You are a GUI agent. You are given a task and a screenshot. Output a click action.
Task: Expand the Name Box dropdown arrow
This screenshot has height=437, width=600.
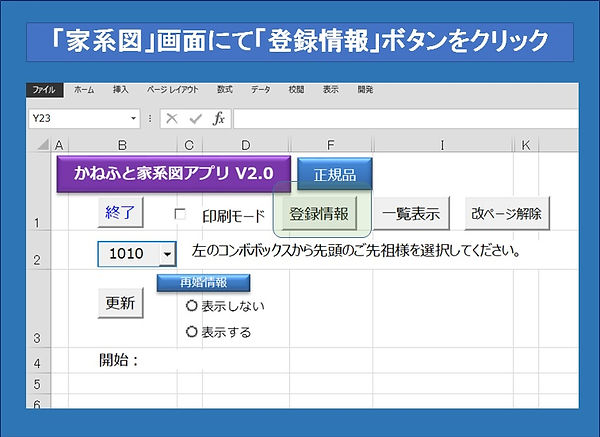[134, 118]
